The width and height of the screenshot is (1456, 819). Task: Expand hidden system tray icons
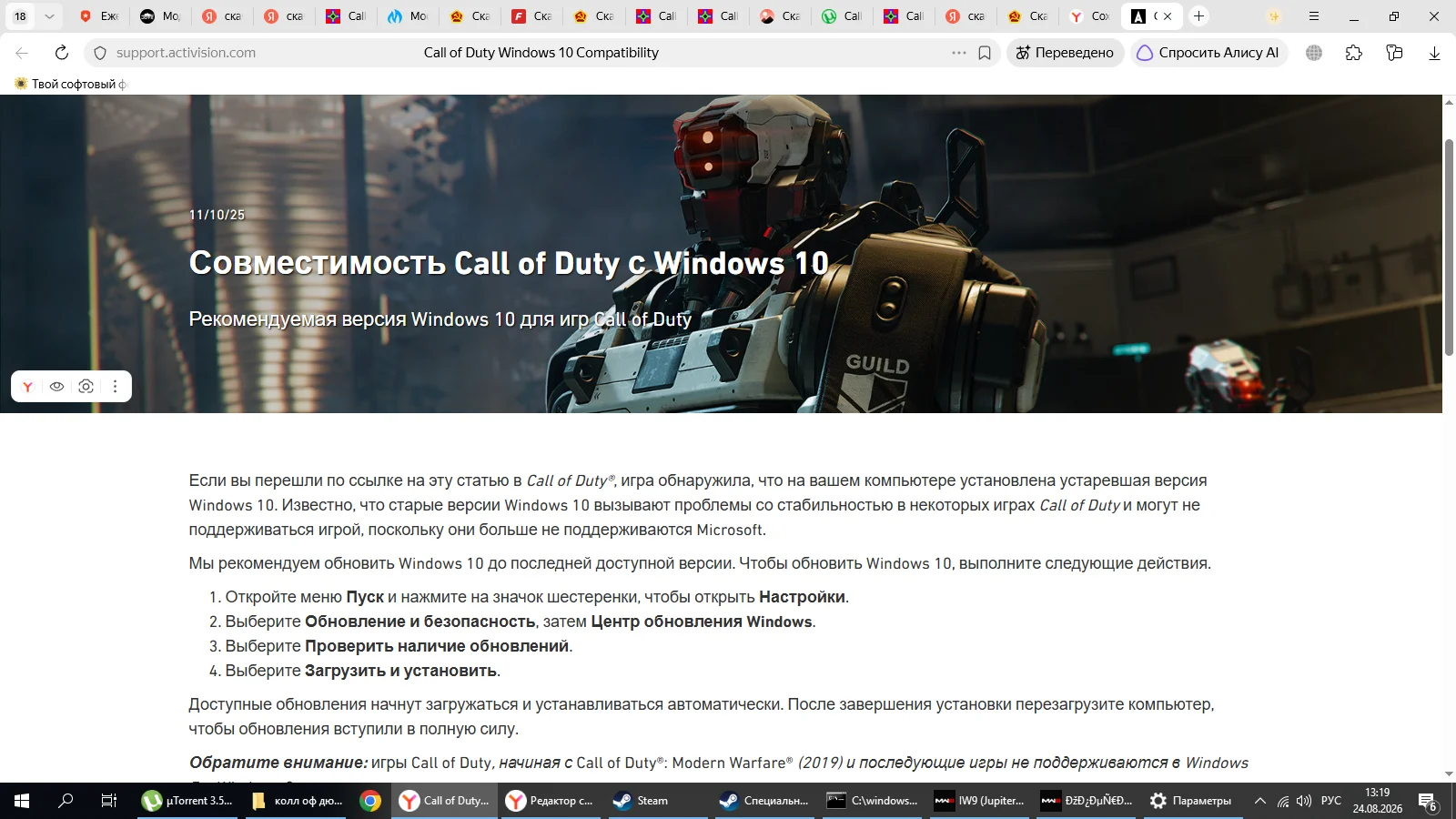1260,801
